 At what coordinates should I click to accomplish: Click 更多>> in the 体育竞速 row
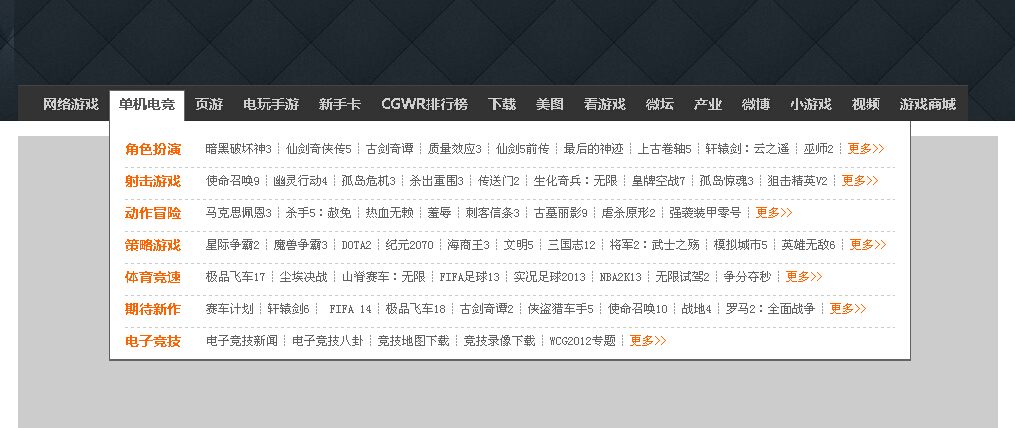tap(804, 276)
